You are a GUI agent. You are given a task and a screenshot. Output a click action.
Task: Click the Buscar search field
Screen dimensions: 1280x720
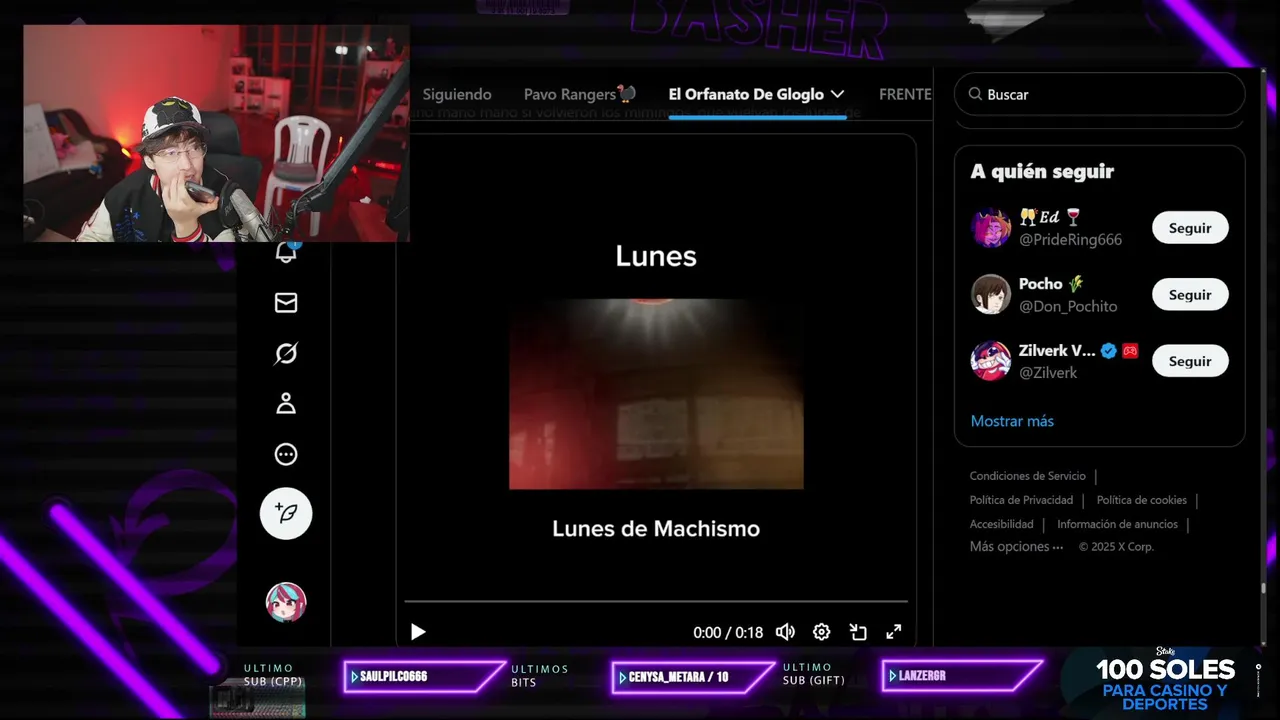(1100, 94)
